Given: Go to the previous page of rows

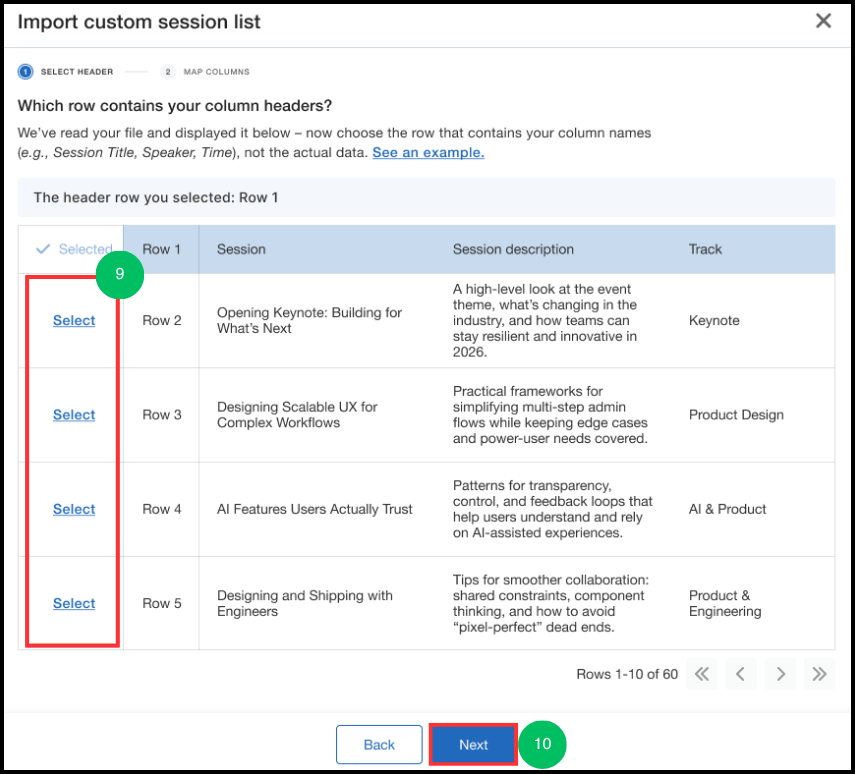Looking at the screenshot, I should pyautogui.click(x=740, y=674).
